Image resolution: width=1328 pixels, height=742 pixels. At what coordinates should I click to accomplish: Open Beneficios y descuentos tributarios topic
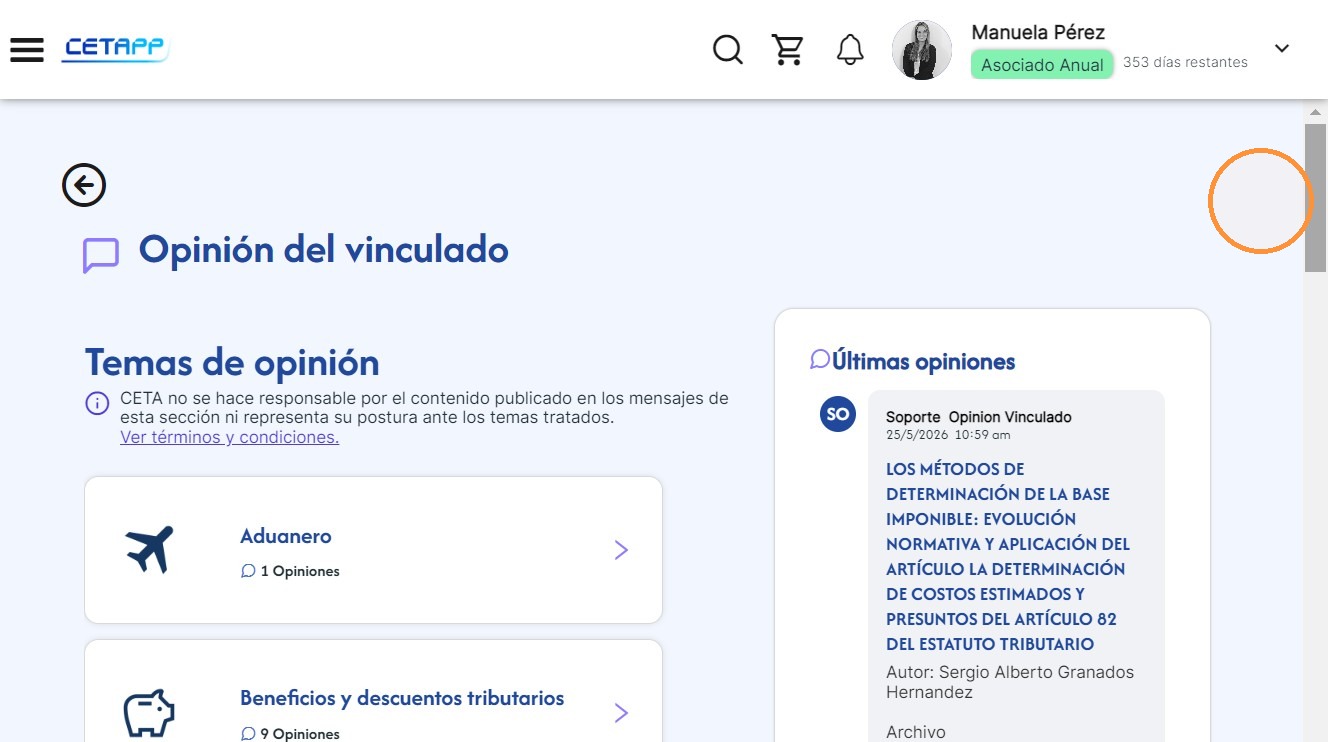tap(402, 698)
